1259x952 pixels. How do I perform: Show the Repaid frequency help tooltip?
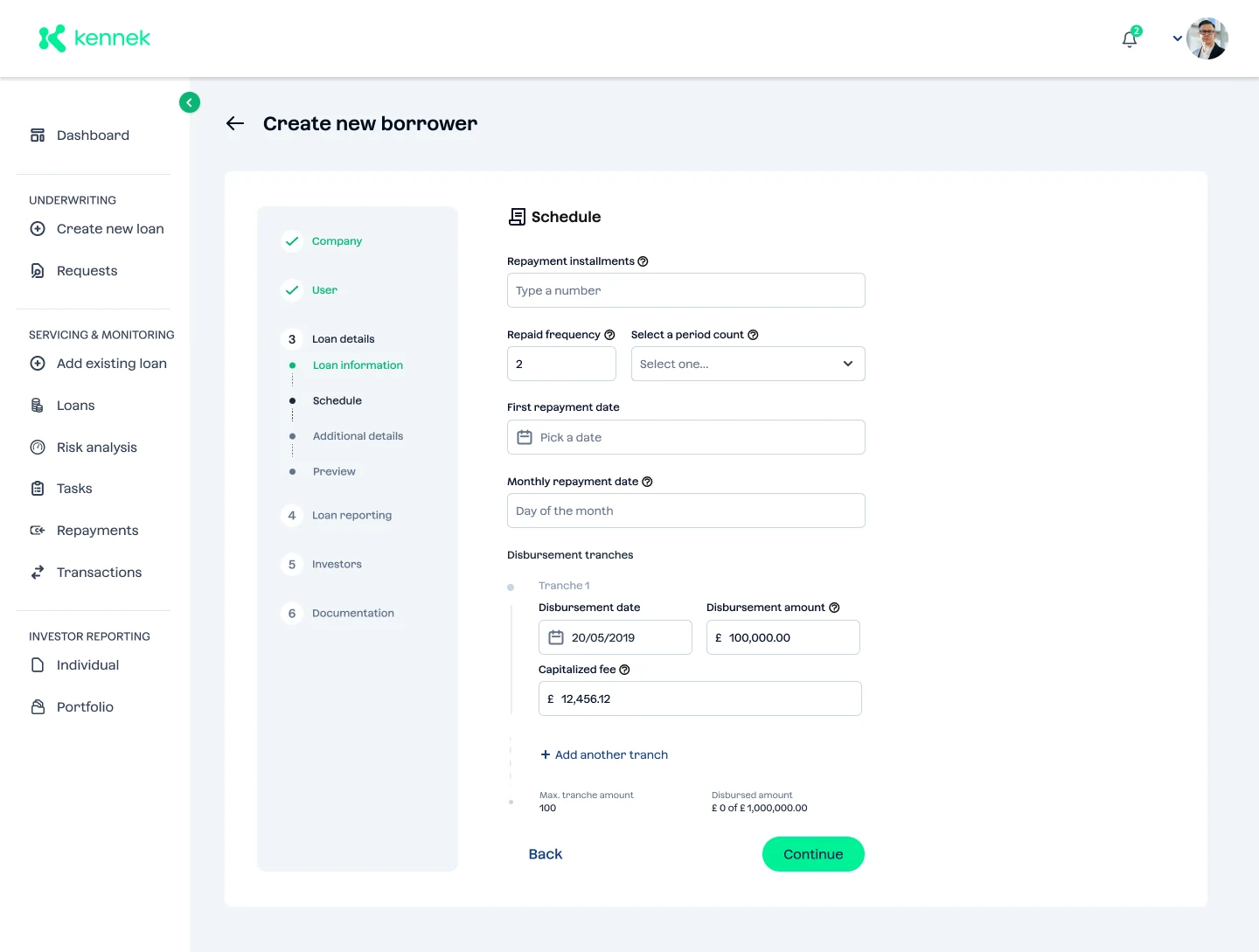click(610, 335)
